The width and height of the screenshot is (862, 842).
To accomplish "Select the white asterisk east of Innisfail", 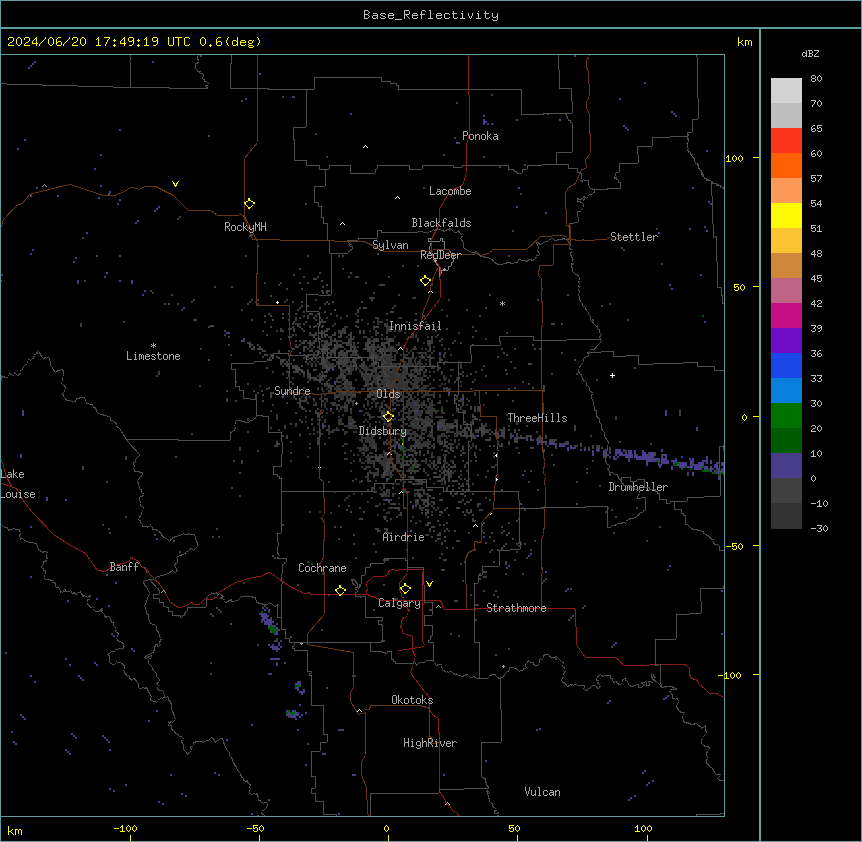I will pyautogui.click(x=502, y=303).
